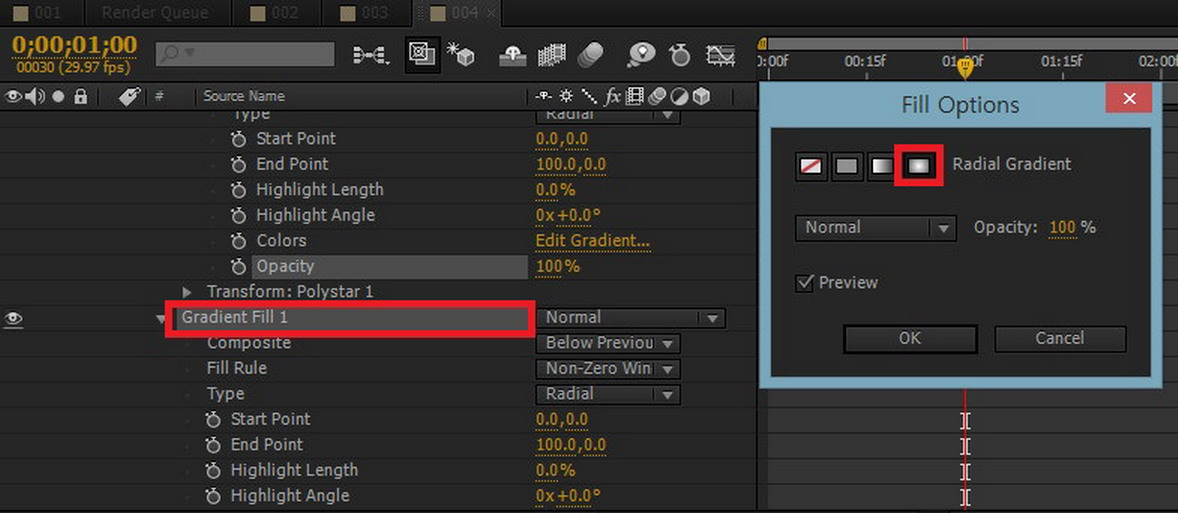Screen dimensions: 1178x513
Task: Open the Composite Below Previous dropdown
Action: coord(608,343)
